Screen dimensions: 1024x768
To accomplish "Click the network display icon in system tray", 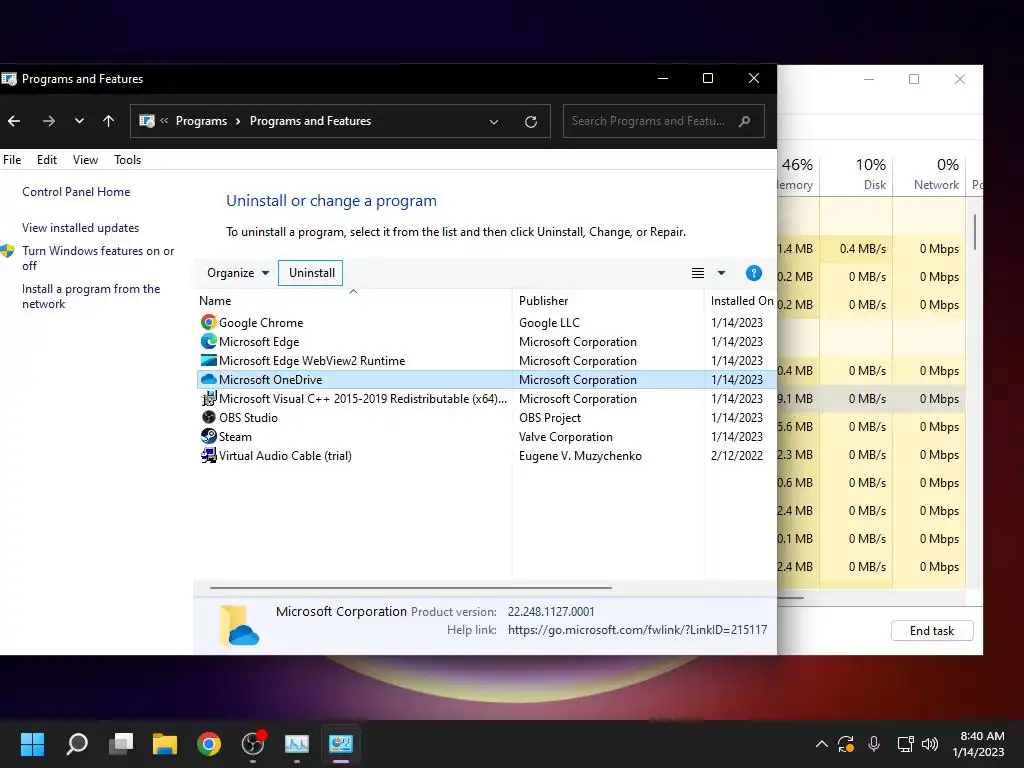I will (x=904, y=744).
